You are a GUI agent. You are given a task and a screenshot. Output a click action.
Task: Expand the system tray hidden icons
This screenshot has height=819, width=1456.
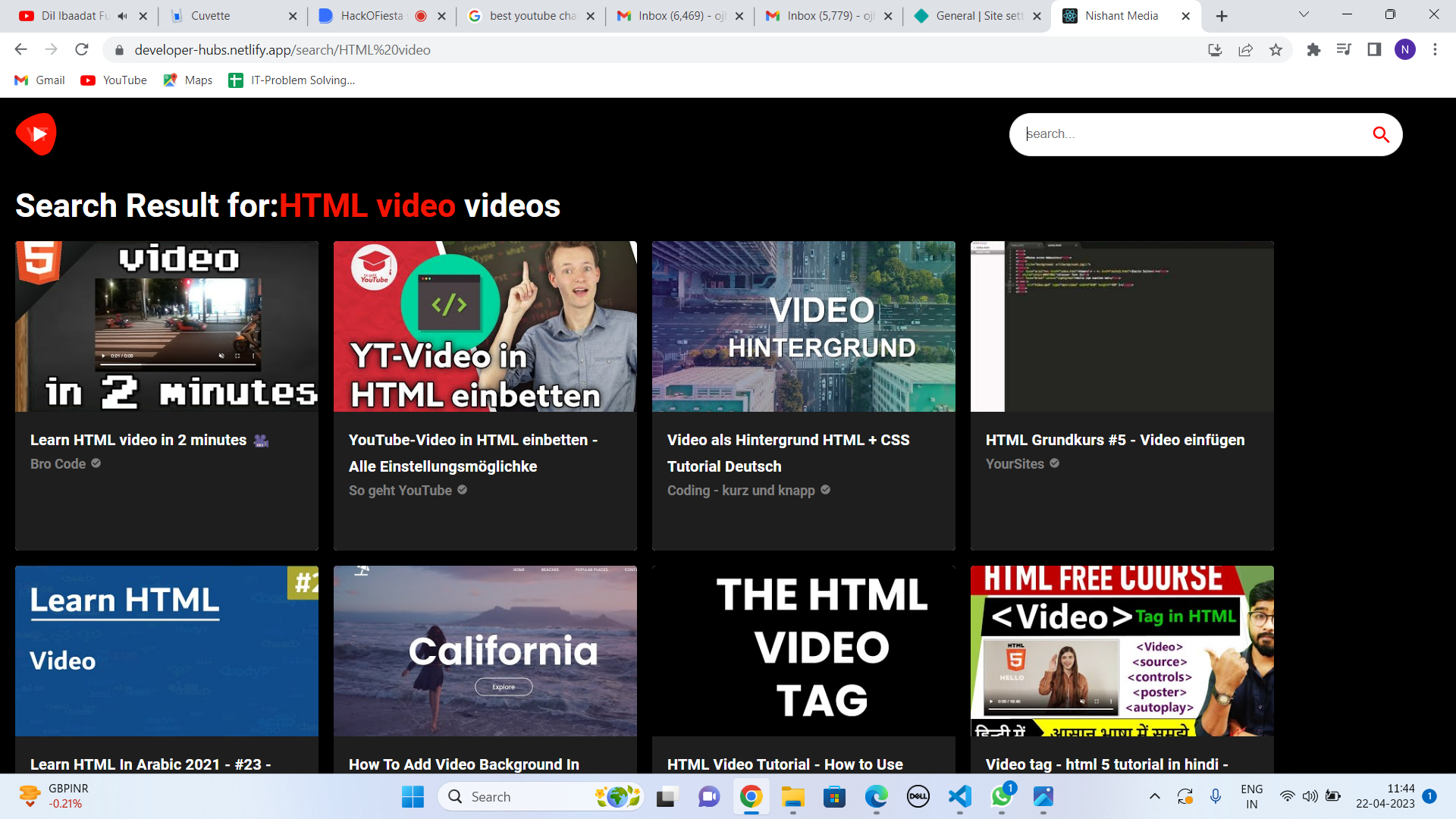1154,796
